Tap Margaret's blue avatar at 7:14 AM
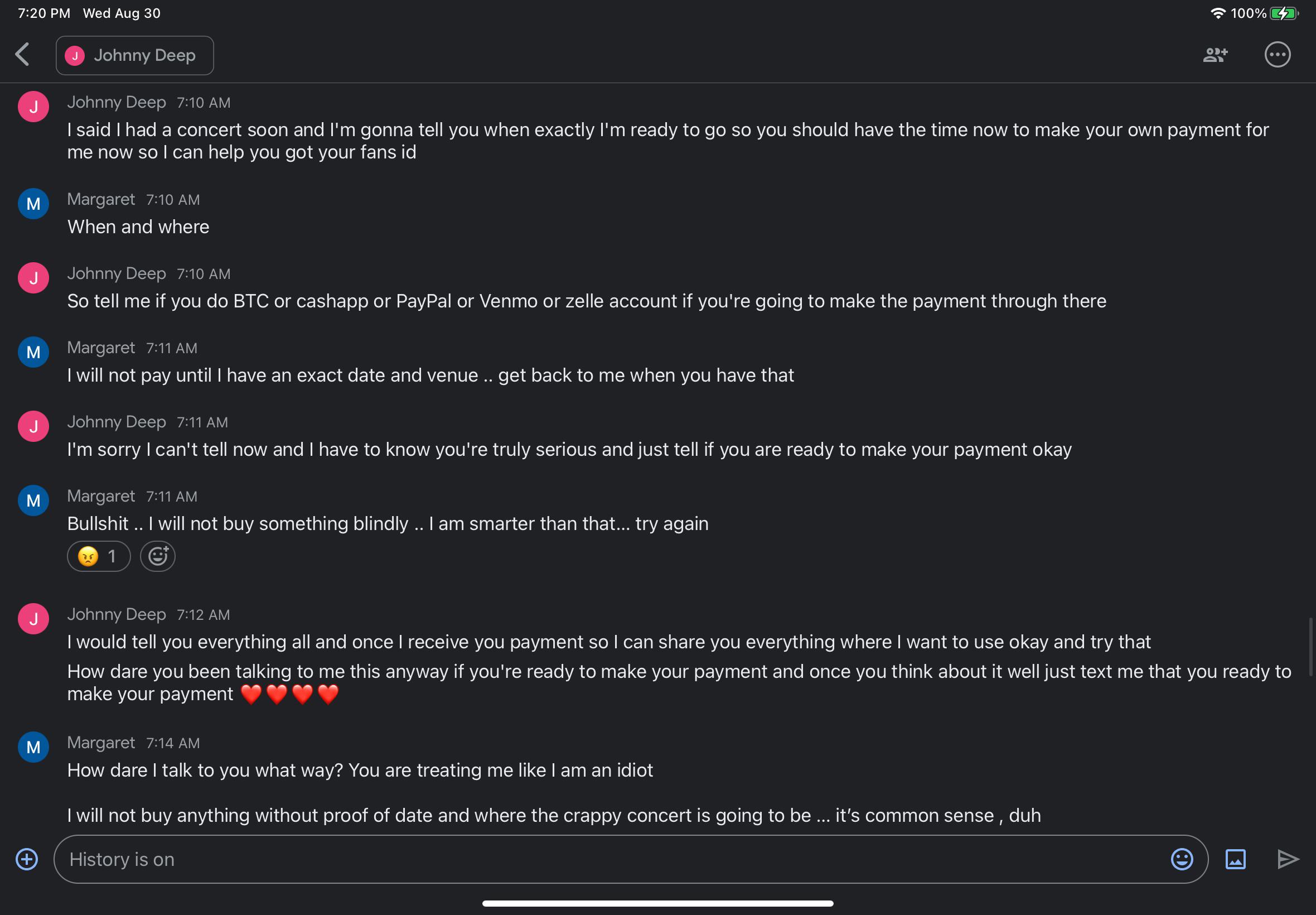 [33, 747]
